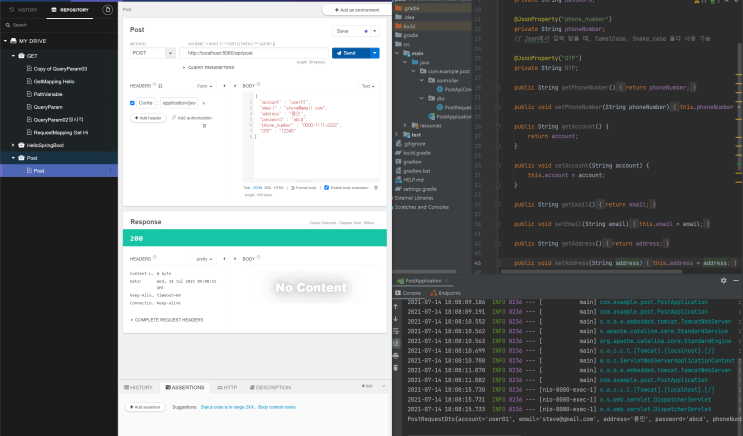Click the Add assertion button

(x=145, y=407)
